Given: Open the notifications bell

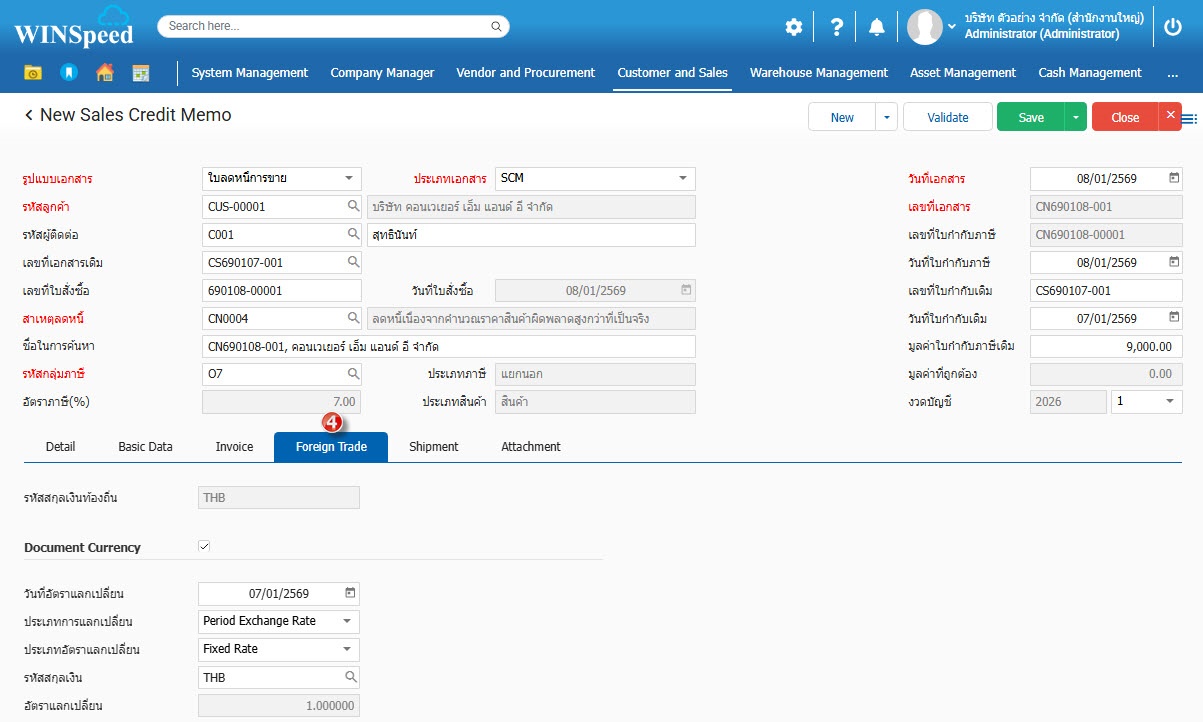Looking at the screenshot, I should point(877,27).
